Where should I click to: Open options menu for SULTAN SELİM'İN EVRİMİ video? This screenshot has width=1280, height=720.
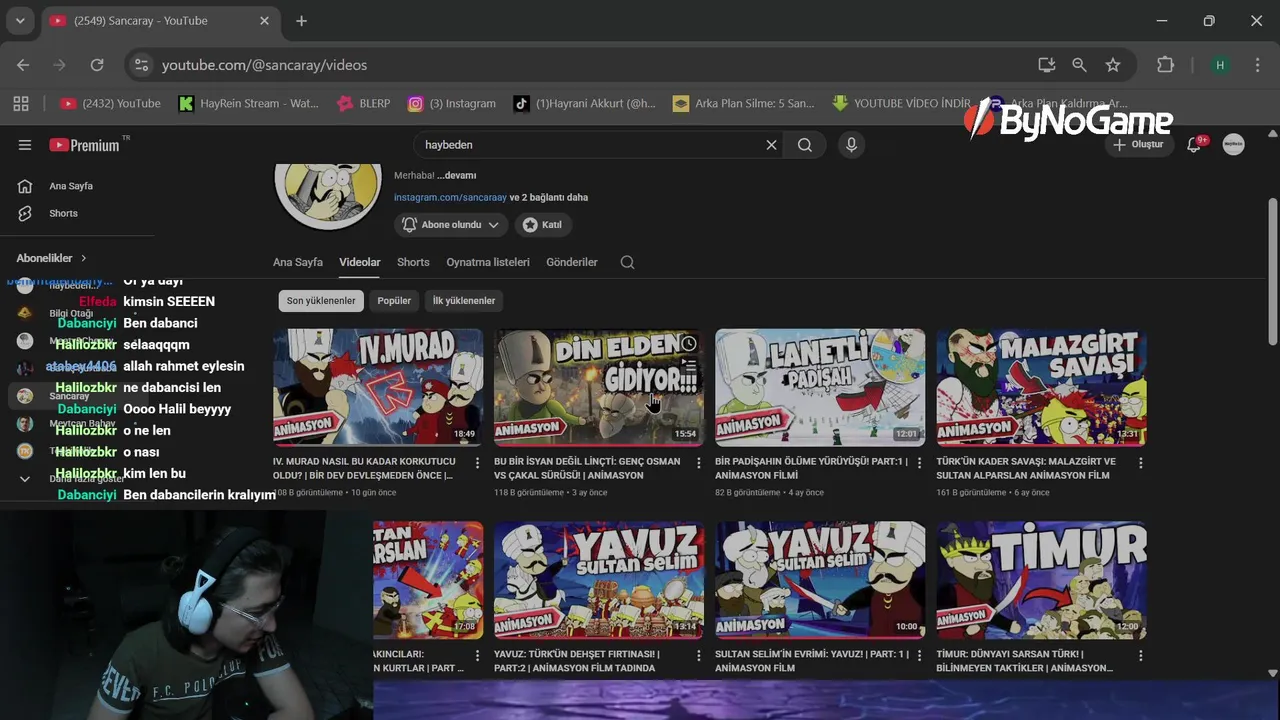[919, 656]
